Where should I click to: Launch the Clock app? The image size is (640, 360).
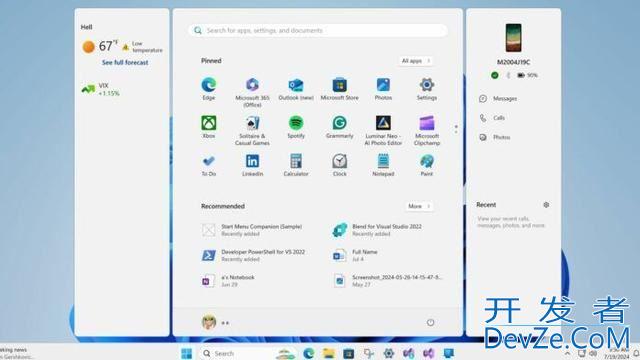click(340, 165)
